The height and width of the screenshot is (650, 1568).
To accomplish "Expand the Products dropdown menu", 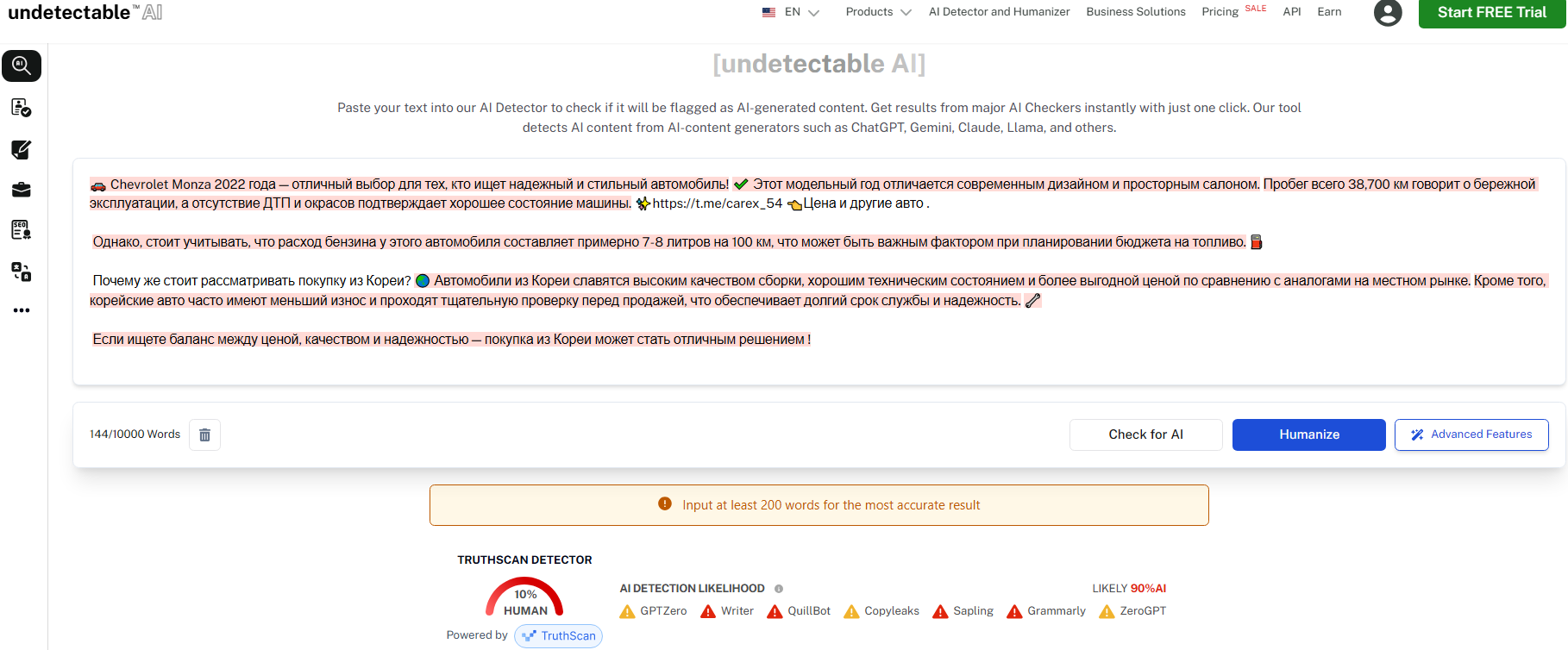I will click(x=878, y=12).
